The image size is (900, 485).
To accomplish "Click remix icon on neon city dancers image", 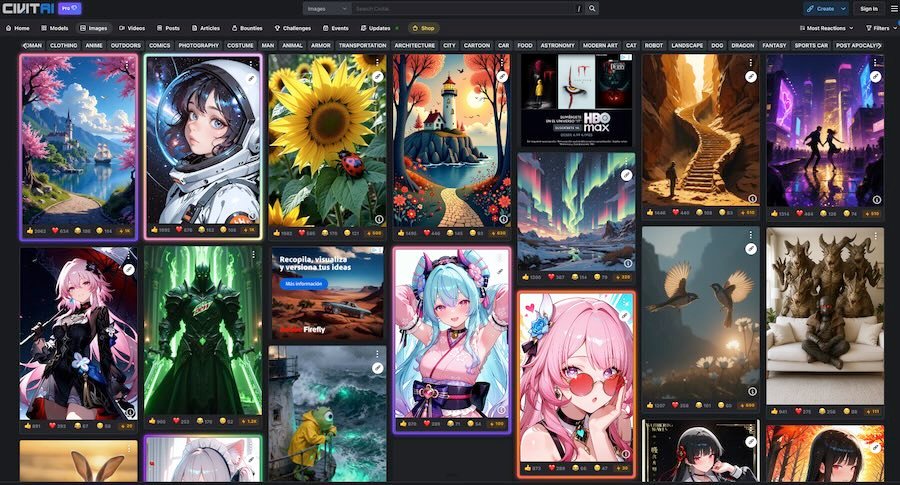I will [x=875, y=76].
